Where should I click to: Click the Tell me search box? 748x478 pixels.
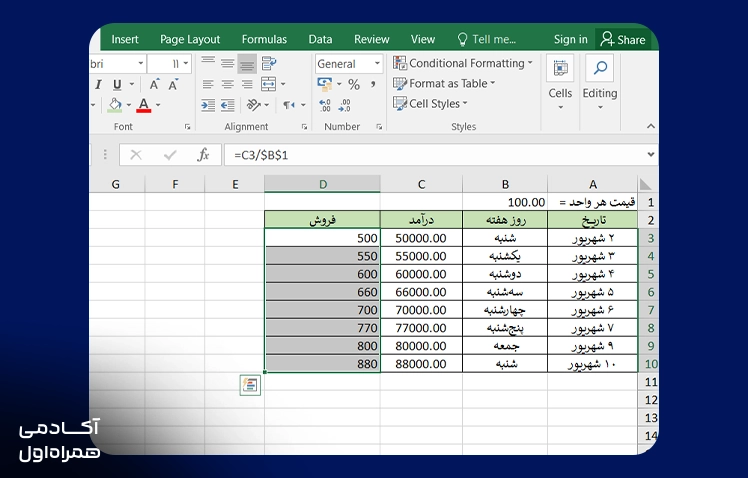click(487, 39)
